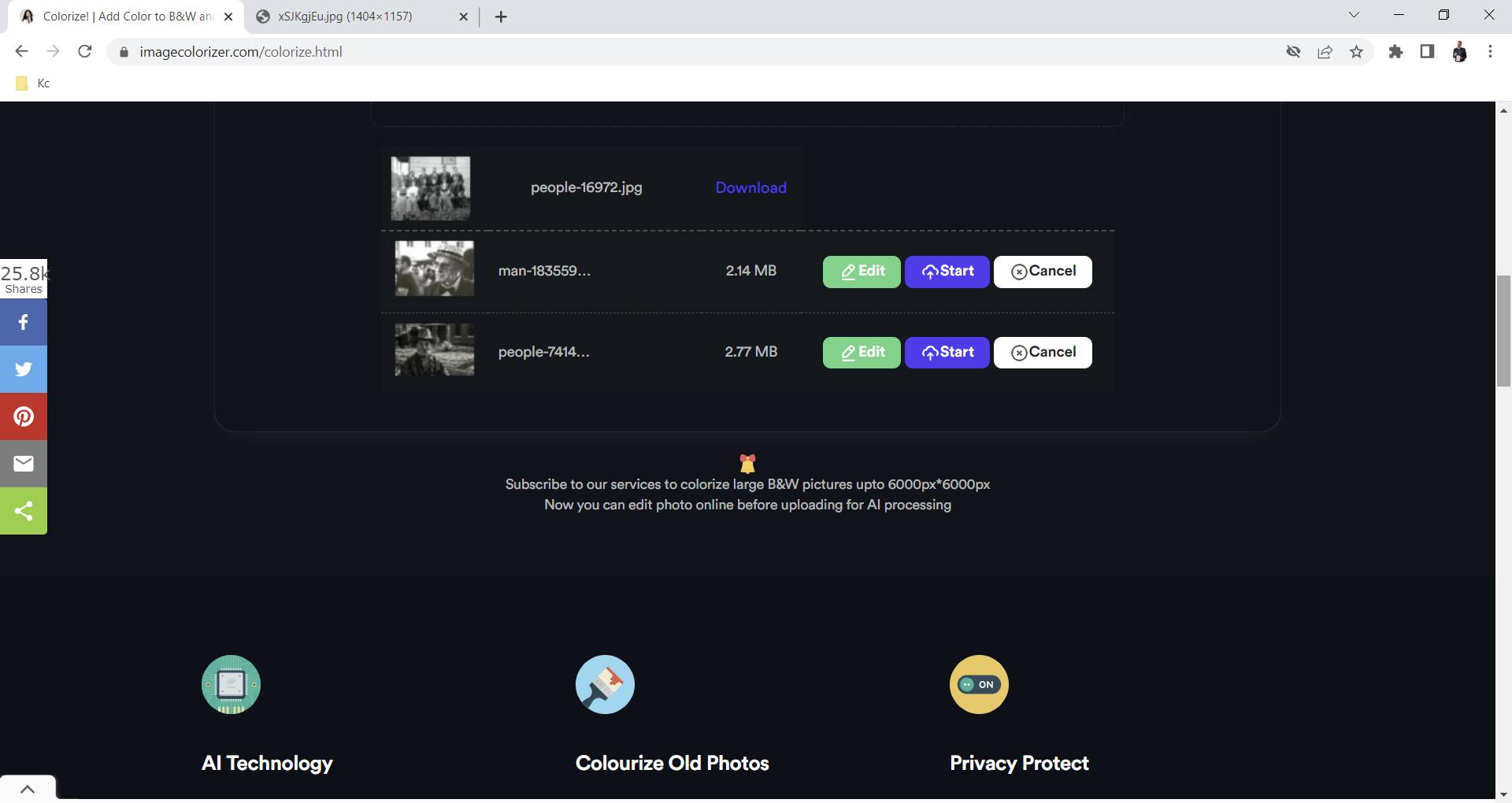Open the people-16972.jpg thumbnail
This screenshot has width=1512, height=803.
click(x=431, y=188)
